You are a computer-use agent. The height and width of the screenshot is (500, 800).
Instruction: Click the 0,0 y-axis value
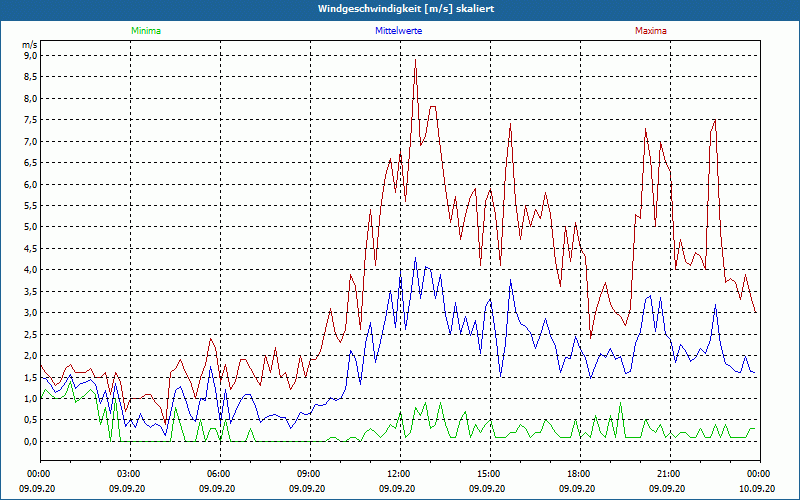(x=31, y=441)
